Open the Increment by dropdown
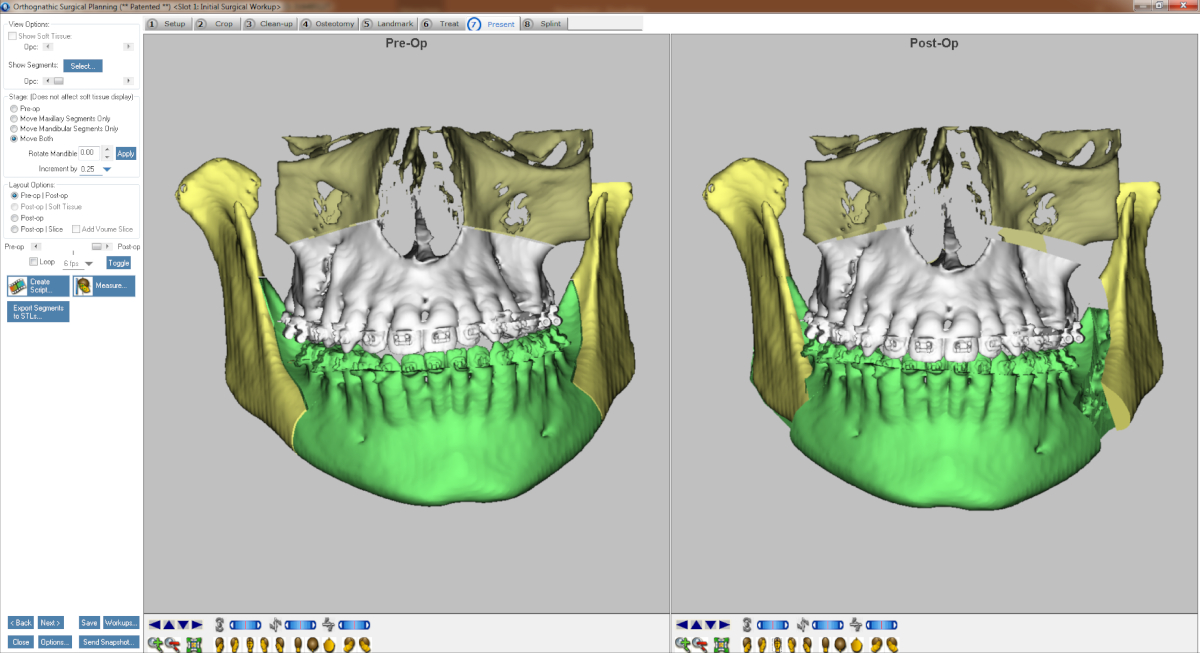Screen dimensions: 1200x653 [107, 170]
